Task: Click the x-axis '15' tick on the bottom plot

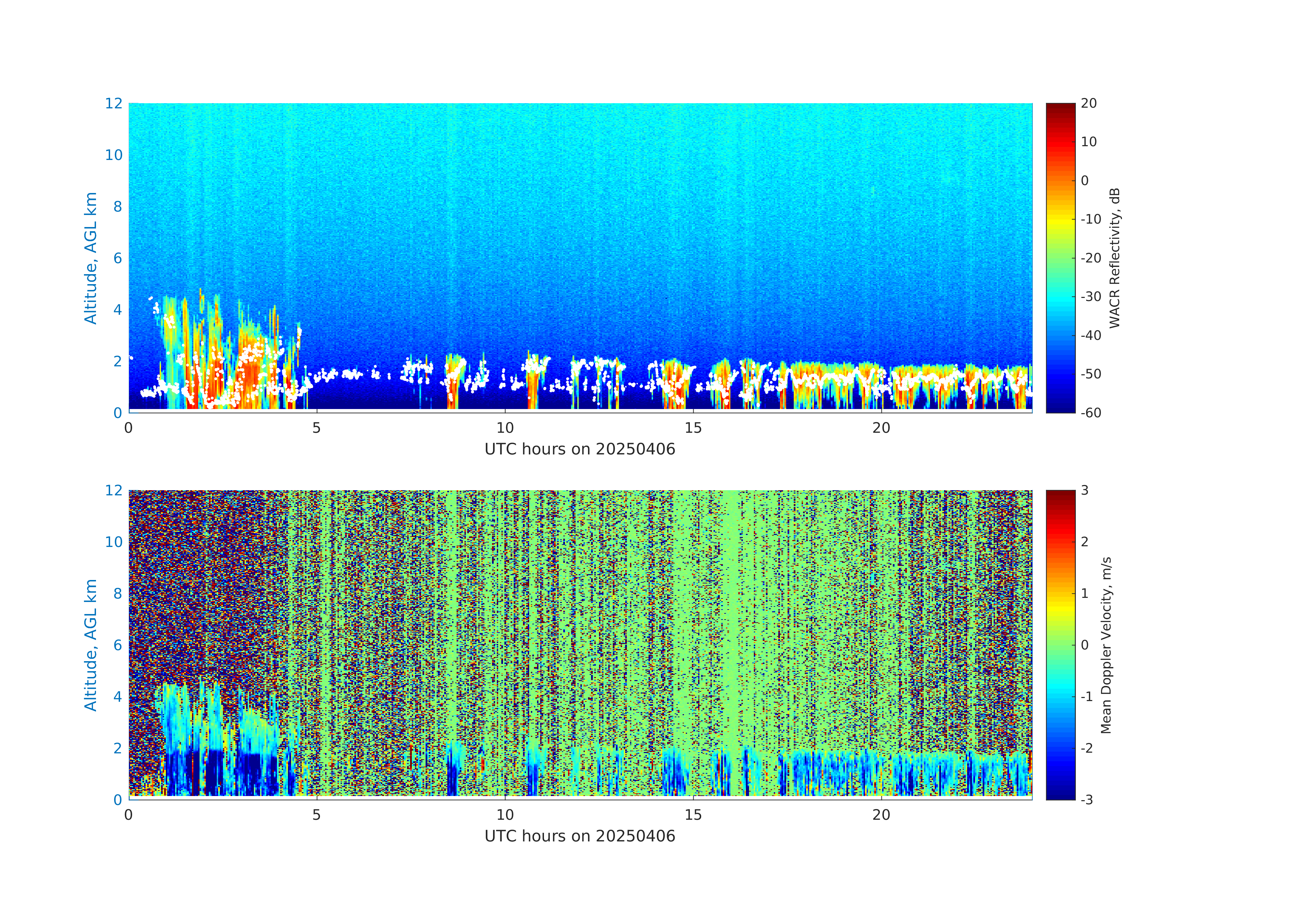Action: (693, 815)
